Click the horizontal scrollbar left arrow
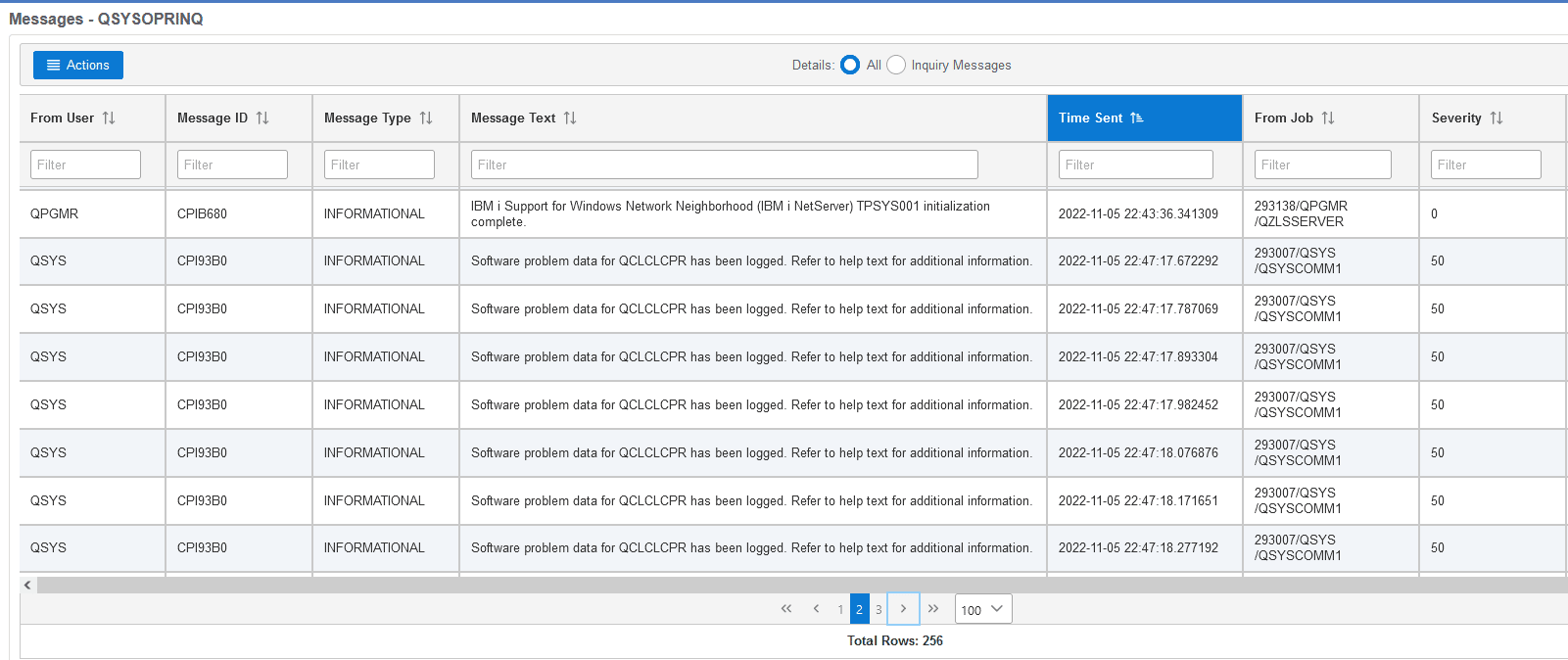This screenshot has height=660, width=1568. click(x=27, y=585)
